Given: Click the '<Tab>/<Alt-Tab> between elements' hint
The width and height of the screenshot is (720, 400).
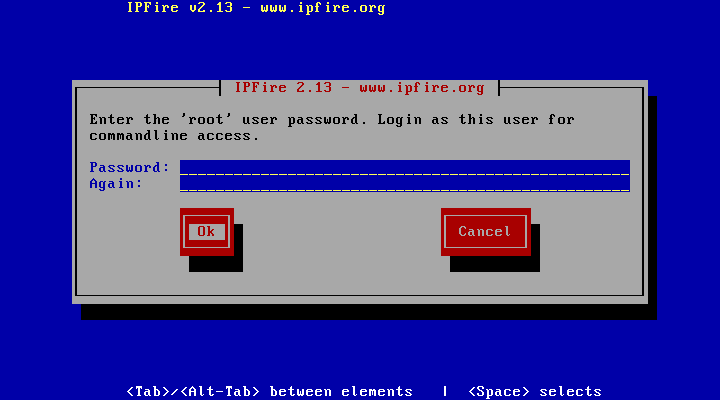Looking at the screenshot, I should [270, 391].
